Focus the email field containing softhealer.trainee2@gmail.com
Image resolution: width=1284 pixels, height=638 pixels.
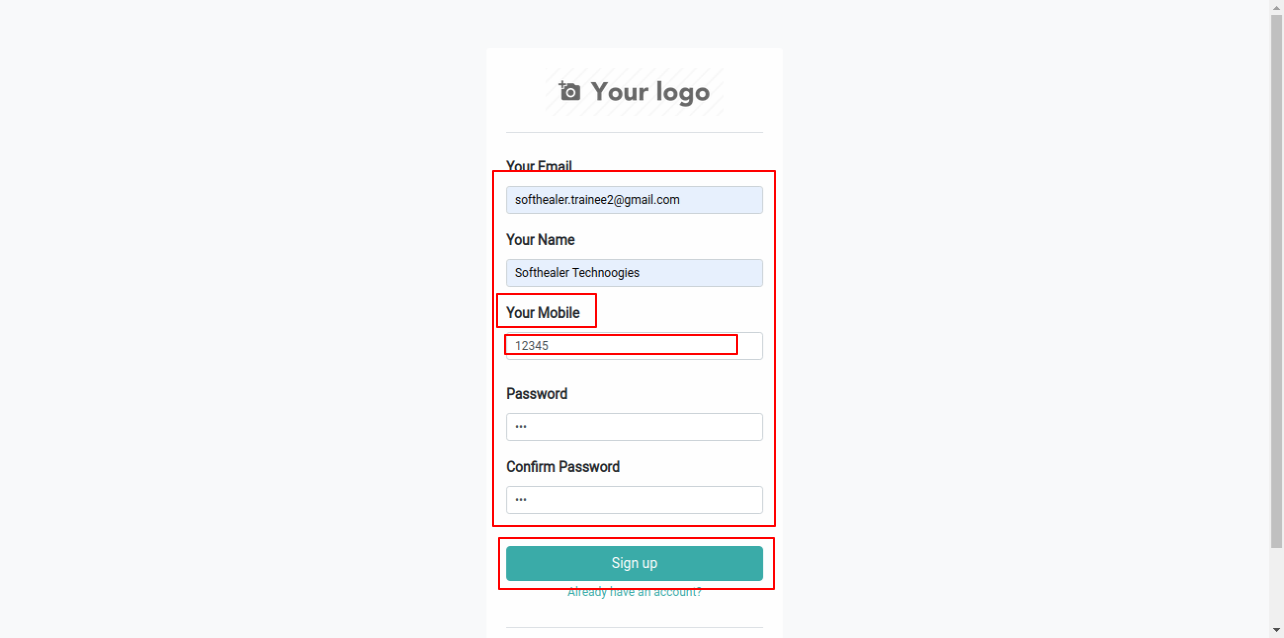point(634,200)
